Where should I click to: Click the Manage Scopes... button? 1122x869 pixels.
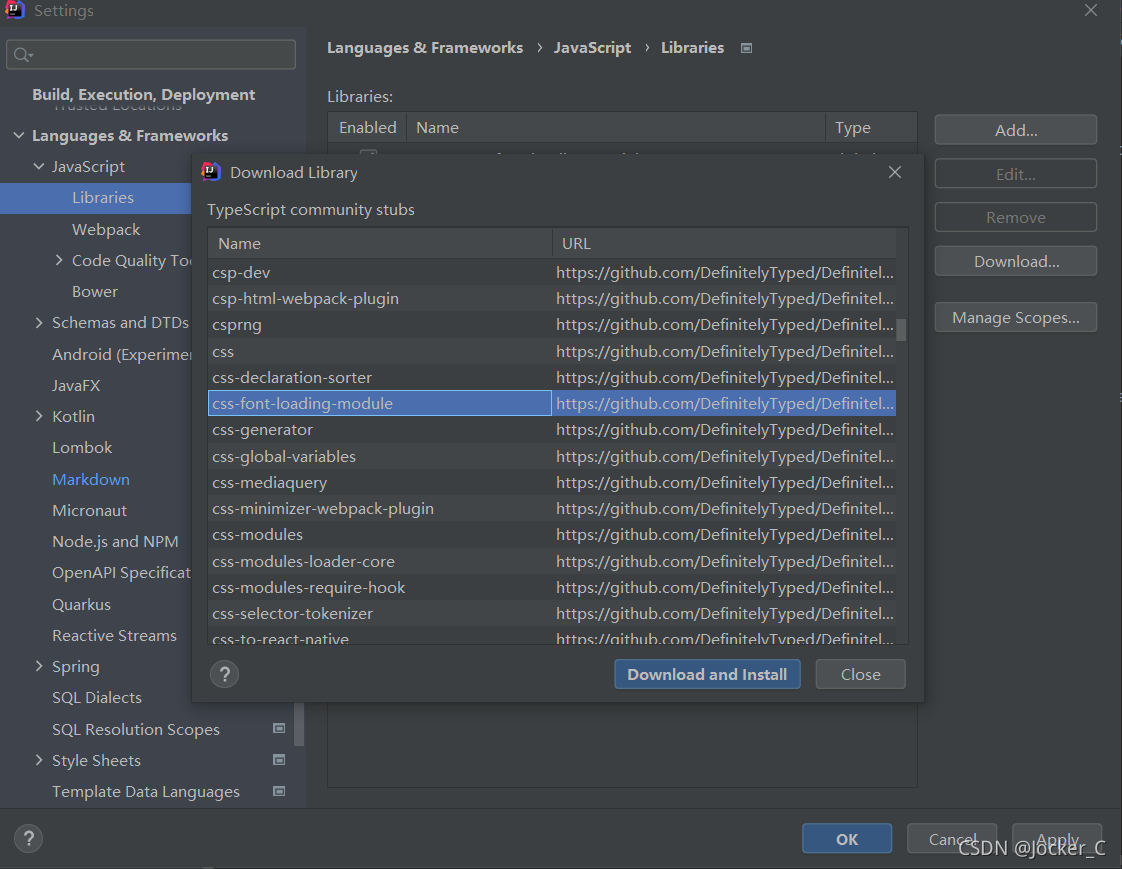(x=1015, y=317)
